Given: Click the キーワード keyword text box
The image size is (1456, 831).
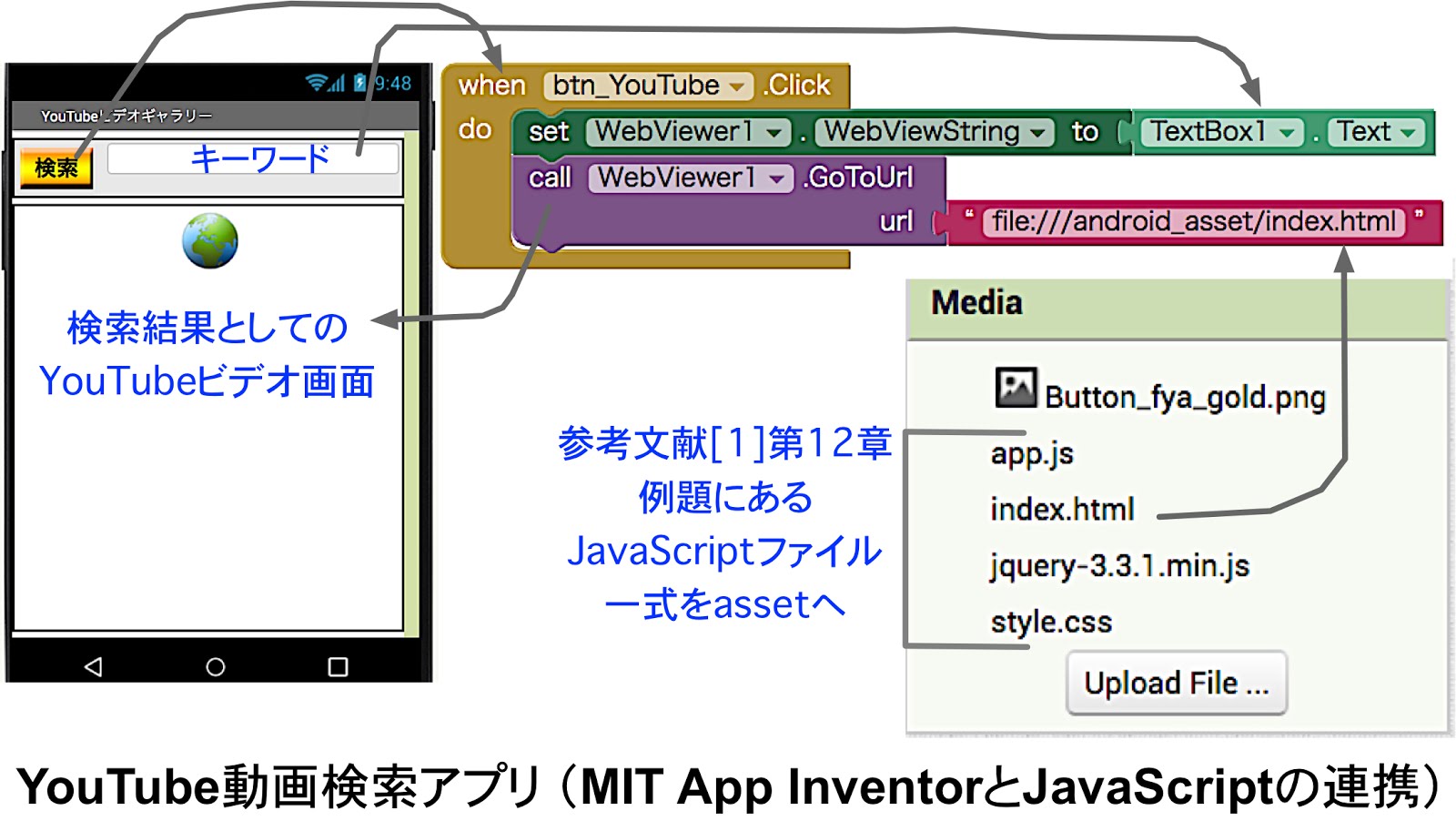Looking at the screenshot, I should coord(253,158).
